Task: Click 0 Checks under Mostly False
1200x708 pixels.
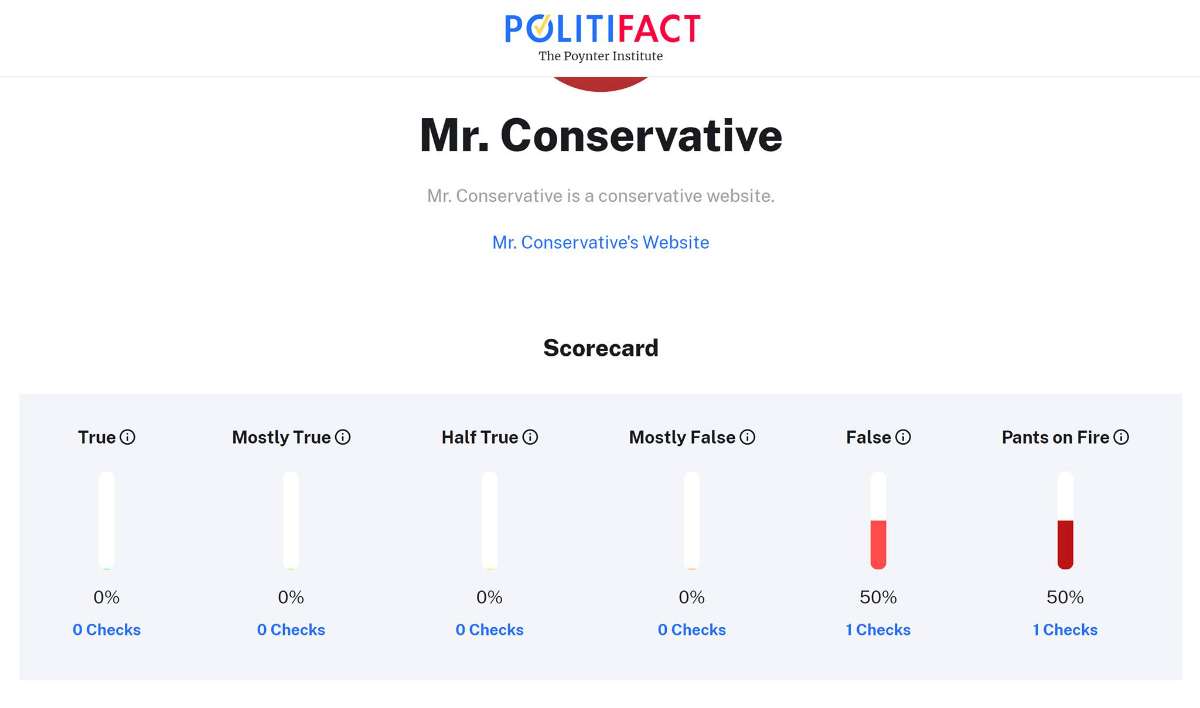Action: point(692,630)
